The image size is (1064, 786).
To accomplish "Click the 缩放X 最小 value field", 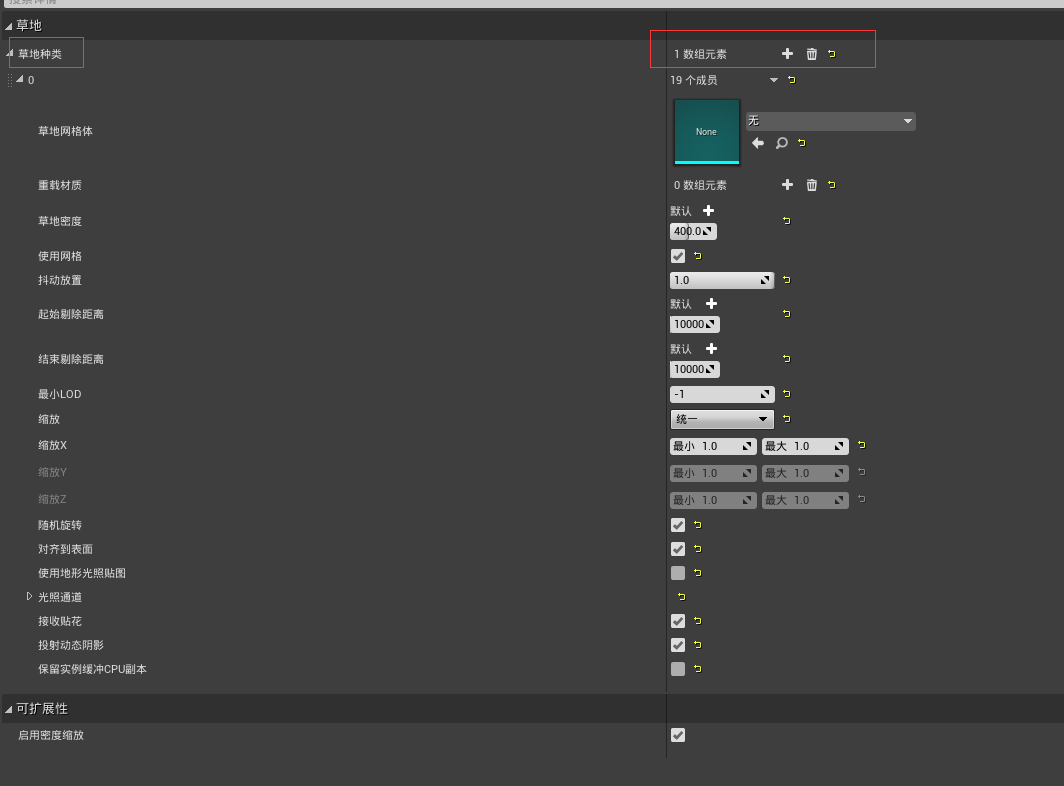I will point(713,446).
